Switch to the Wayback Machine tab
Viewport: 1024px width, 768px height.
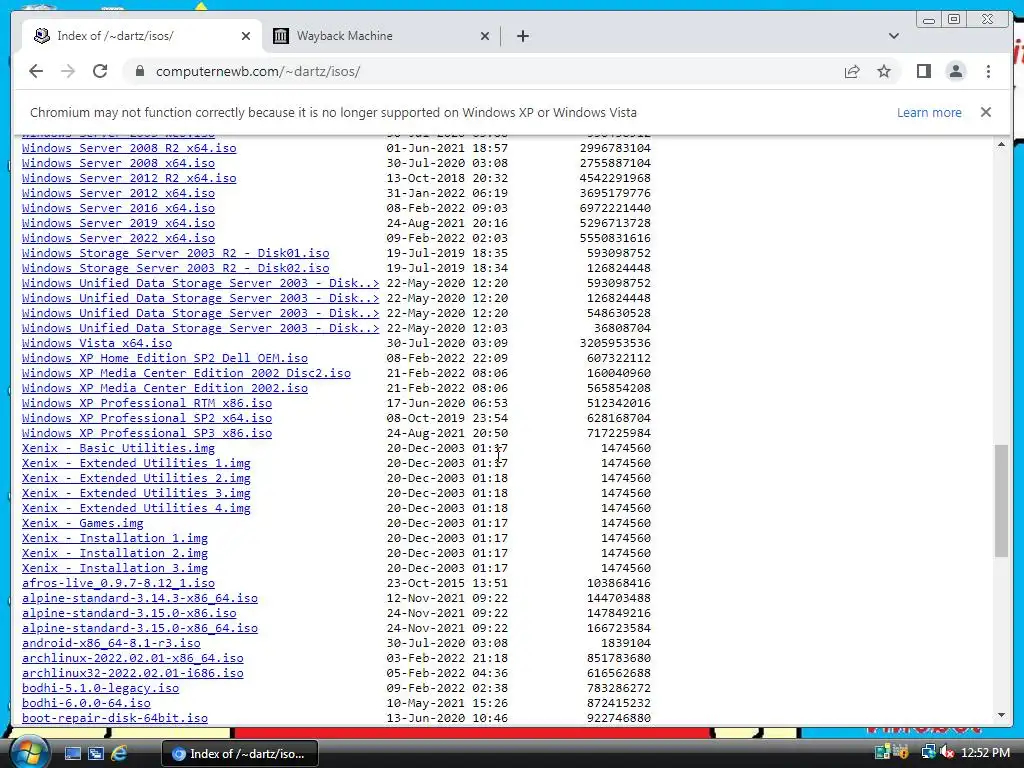[x=380, y=36]
